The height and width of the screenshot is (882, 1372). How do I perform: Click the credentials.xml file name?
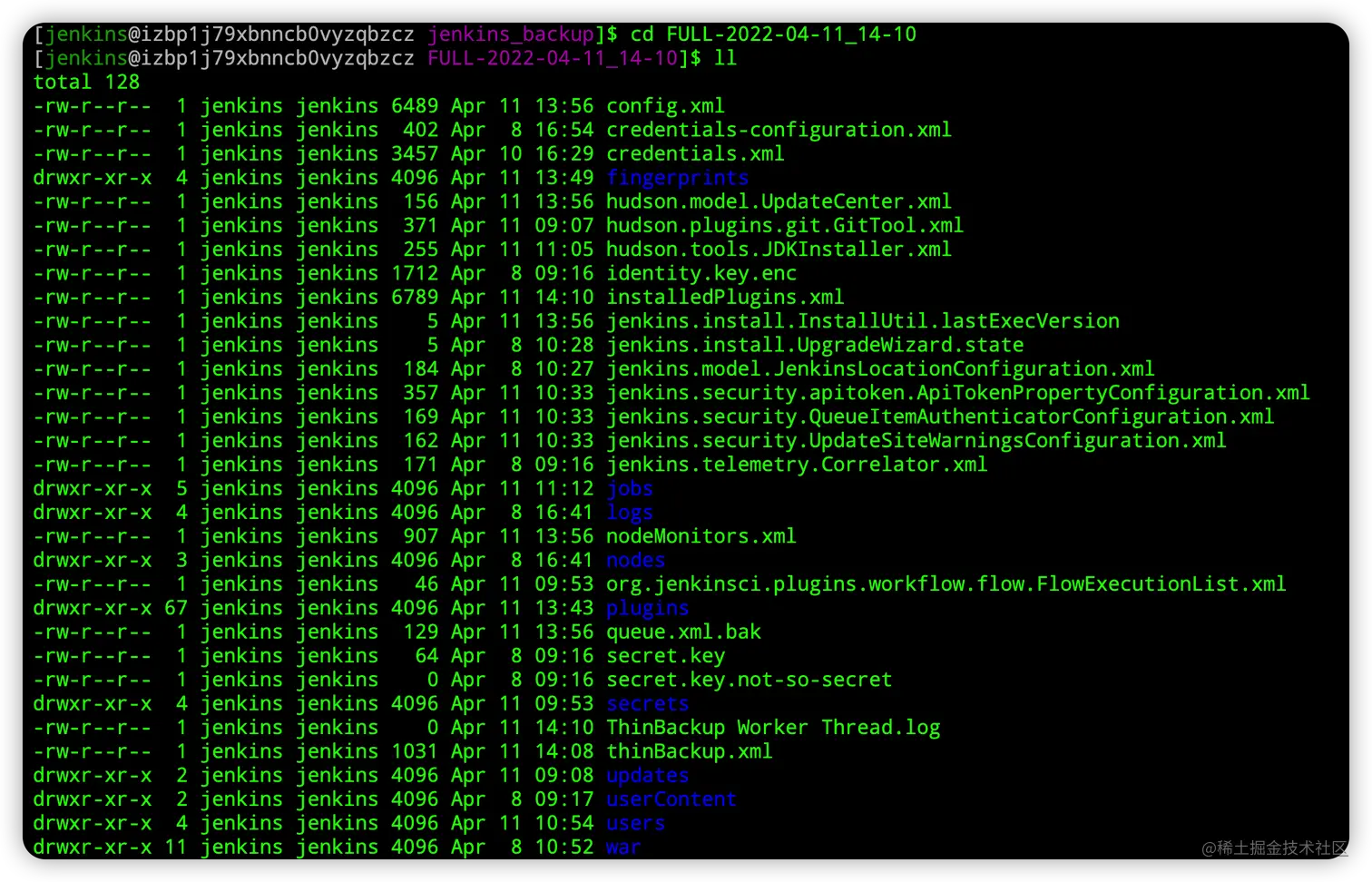coord(695,154)
